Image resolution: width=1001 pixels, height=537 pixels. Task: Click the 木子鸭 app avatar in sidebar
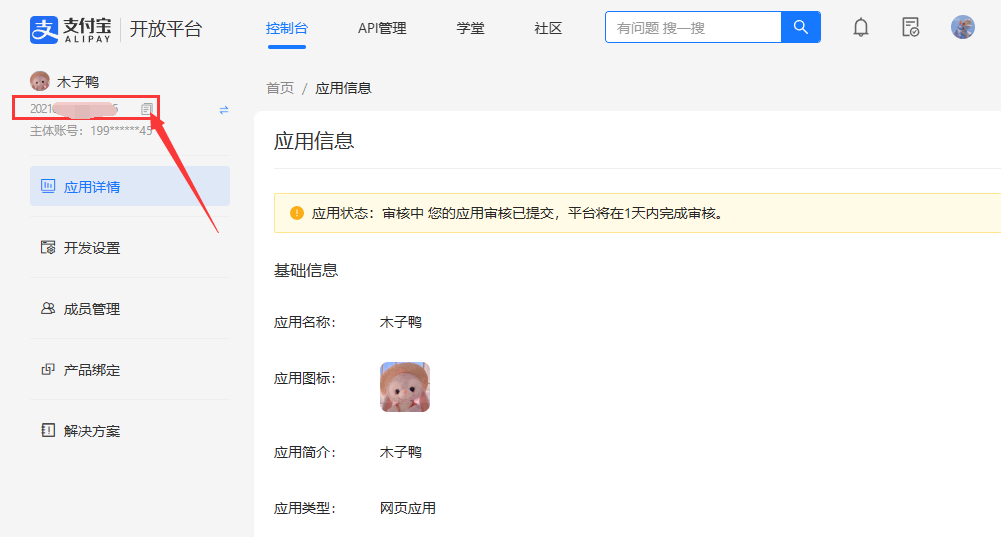[40, 82]
